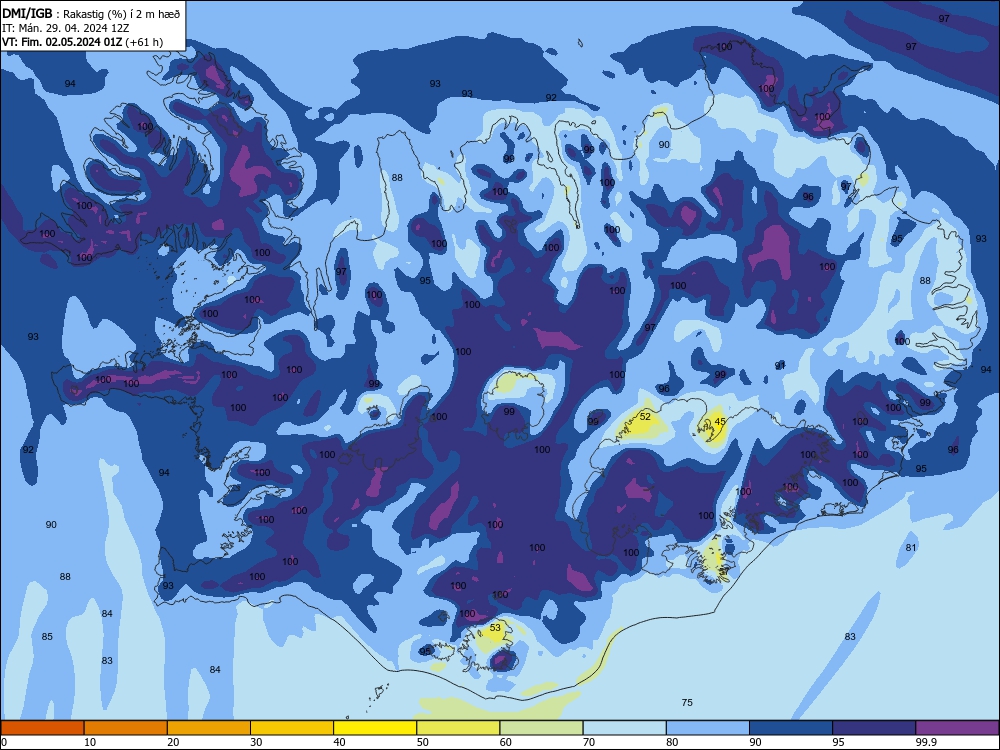Click the '45' humidity value on the map

click(x=720, y=422)
